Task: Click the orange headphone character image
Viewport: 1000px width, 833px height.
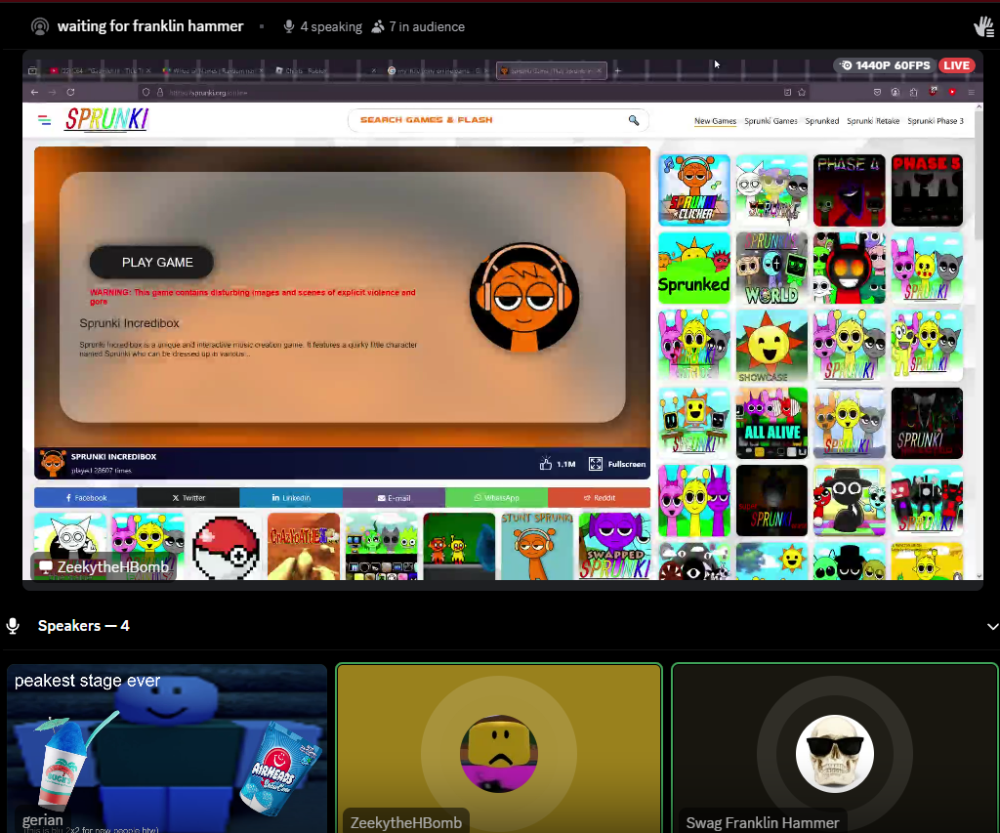Action: pos(524,297)
